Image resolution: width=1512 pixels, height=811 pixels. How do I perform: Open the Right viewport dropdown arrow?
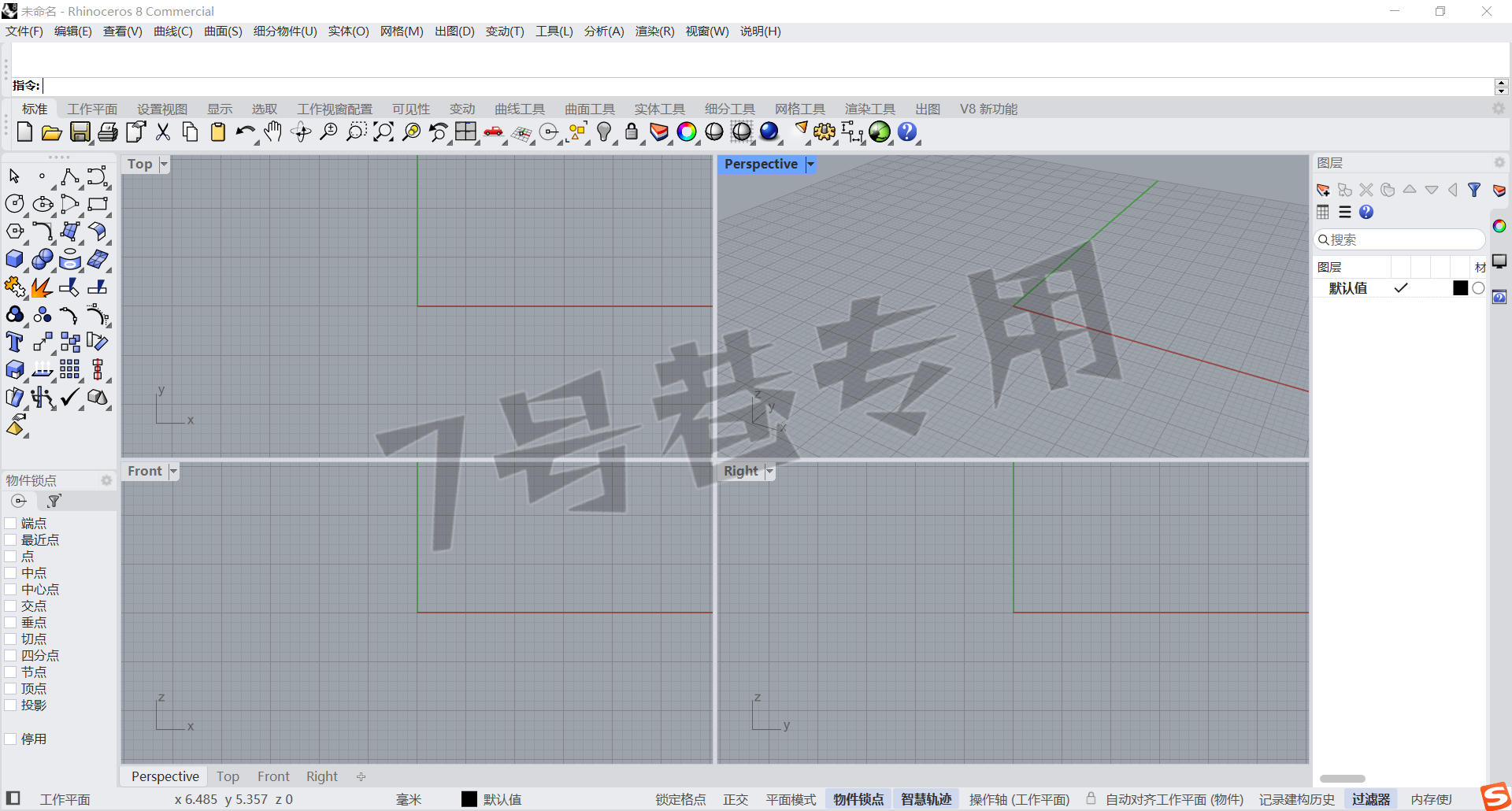769,471
